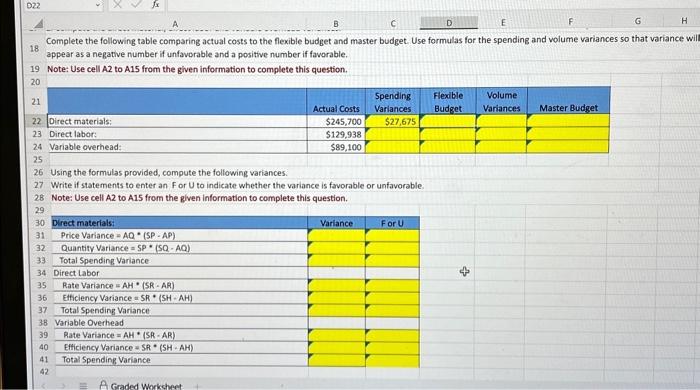The image size is (700, 390).
Task: Click the fx insert function icon
Action: (155, 5)
